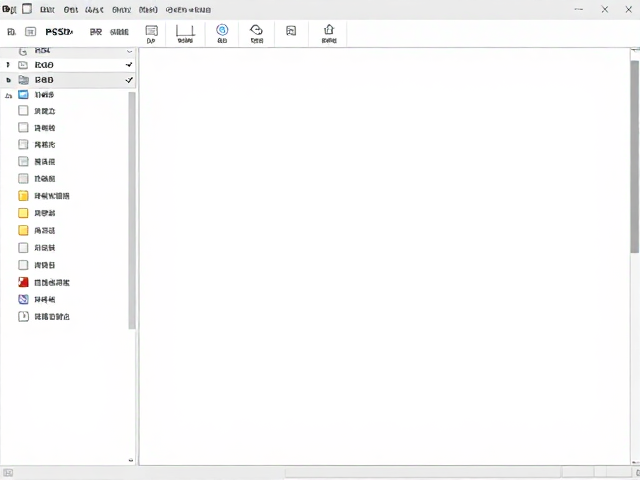
Task: Collapse the node beside the blue picture icon
Action: pyautogui.click(x=9, y=96)
